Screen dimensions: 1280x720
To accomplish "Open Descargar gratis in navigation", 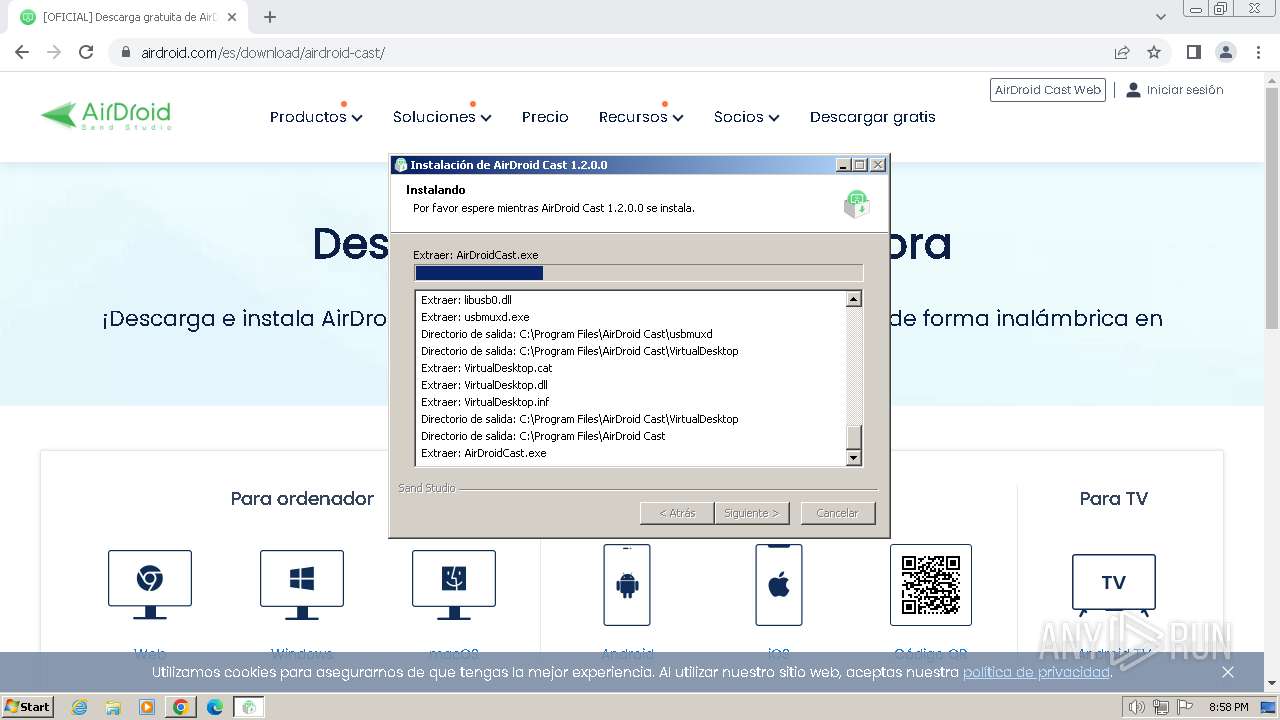I will pyautogui.click(x=873, y=117).
